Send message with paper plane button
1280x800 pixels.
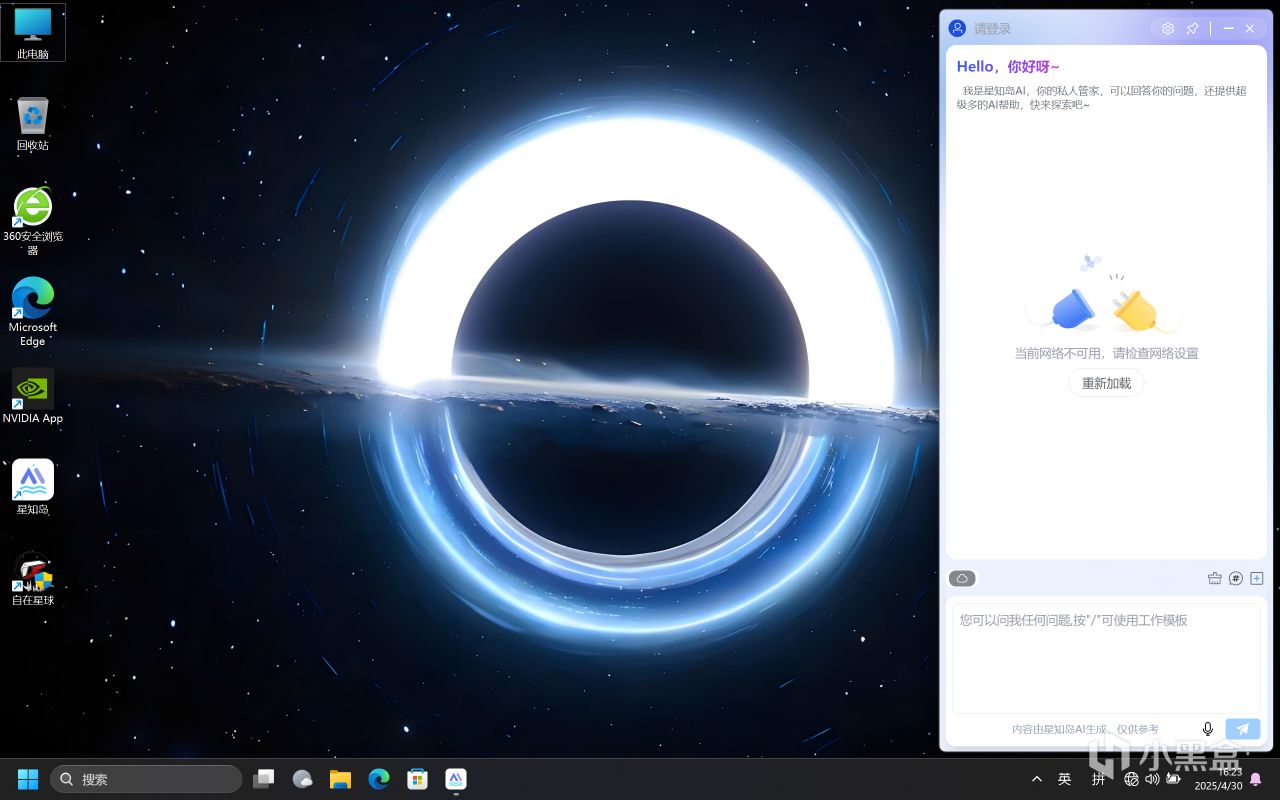pyautogui.click(x=1243, y=729)
